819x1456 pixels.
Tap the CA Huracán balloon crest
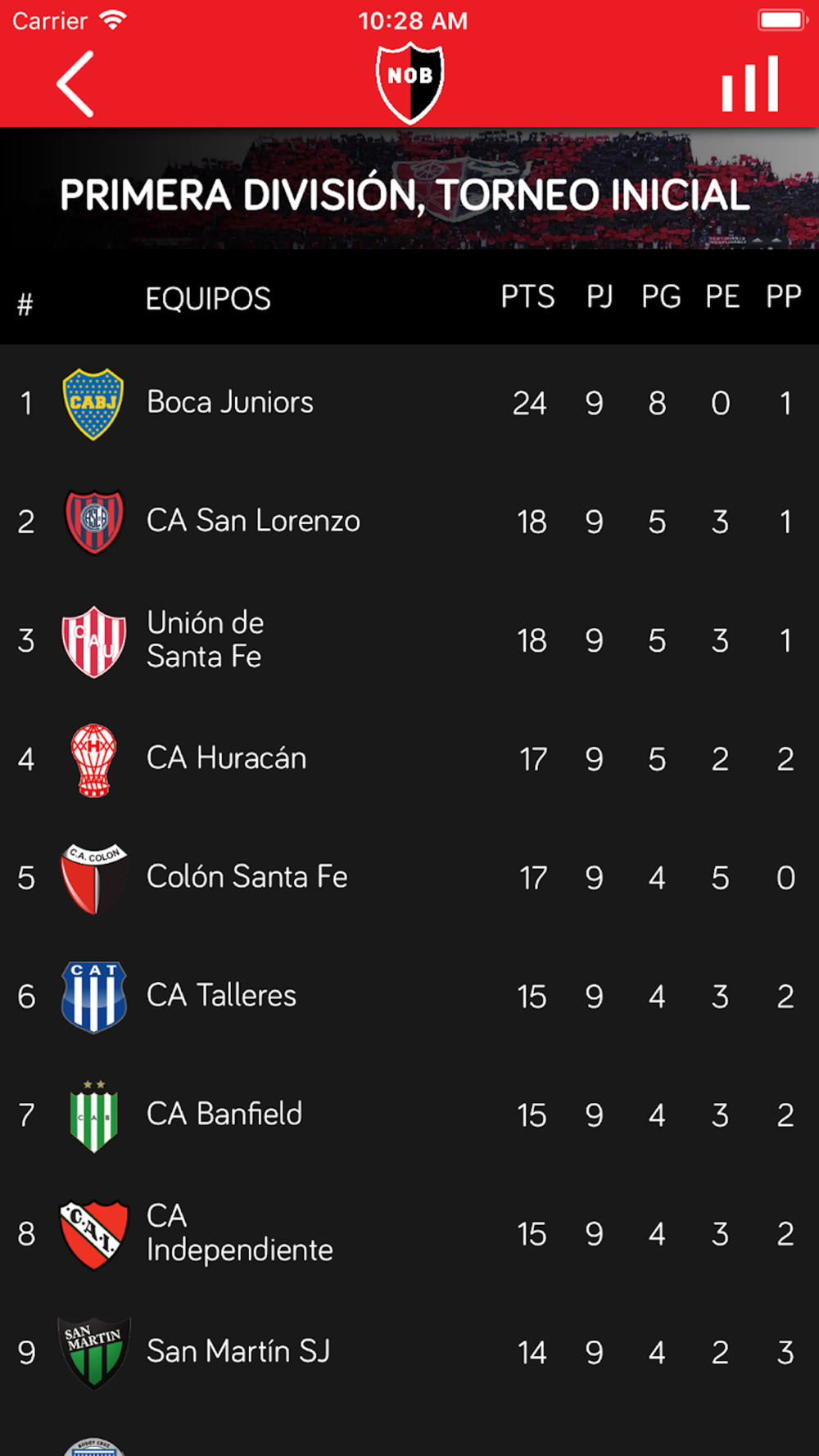93,760
